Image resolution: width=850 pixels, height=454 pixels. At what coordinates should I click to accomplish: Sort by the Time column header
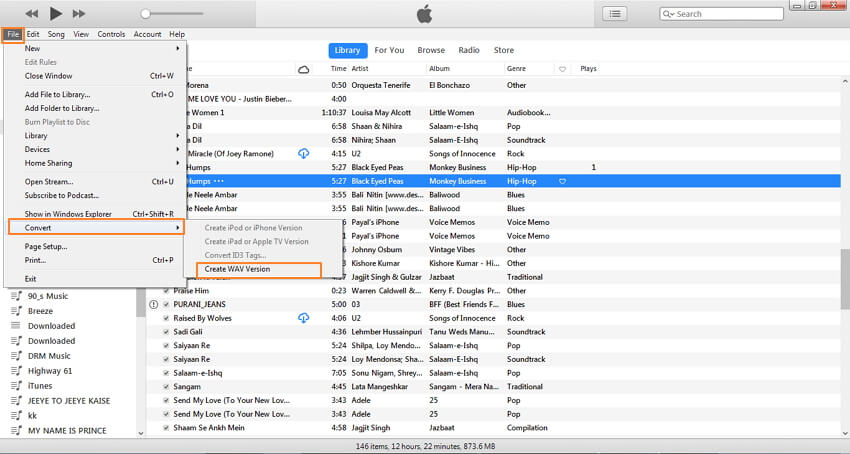338,69
